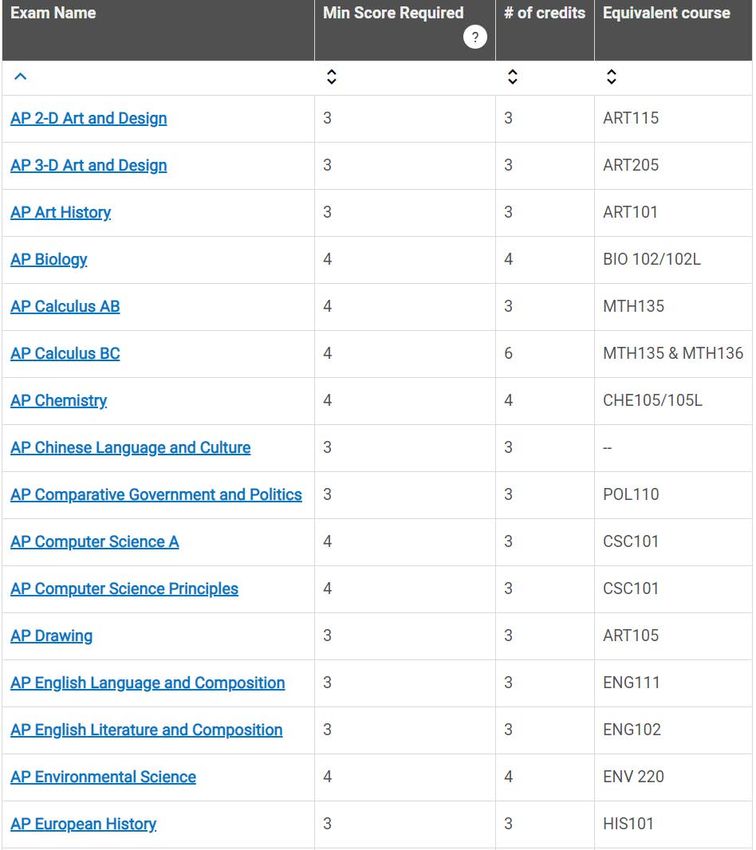Image resolution: width=756 pixels, height=850 pixels.
Task: Open the AP Computer Science A link
Action: click(x=95, y=542)
